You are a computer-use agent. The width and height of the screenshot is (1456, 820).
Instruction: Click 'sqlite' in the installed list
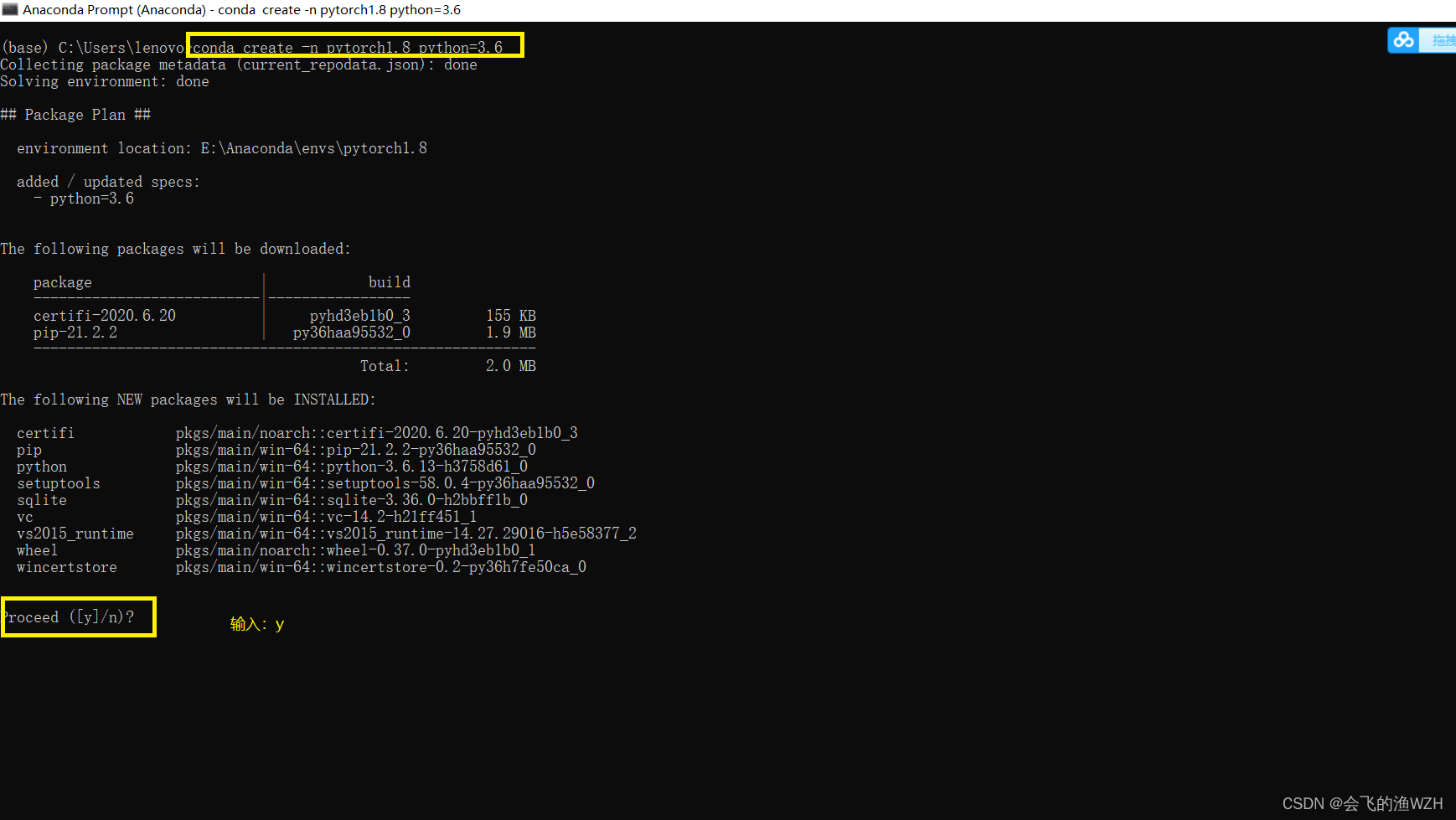click(x=42, y=500)
